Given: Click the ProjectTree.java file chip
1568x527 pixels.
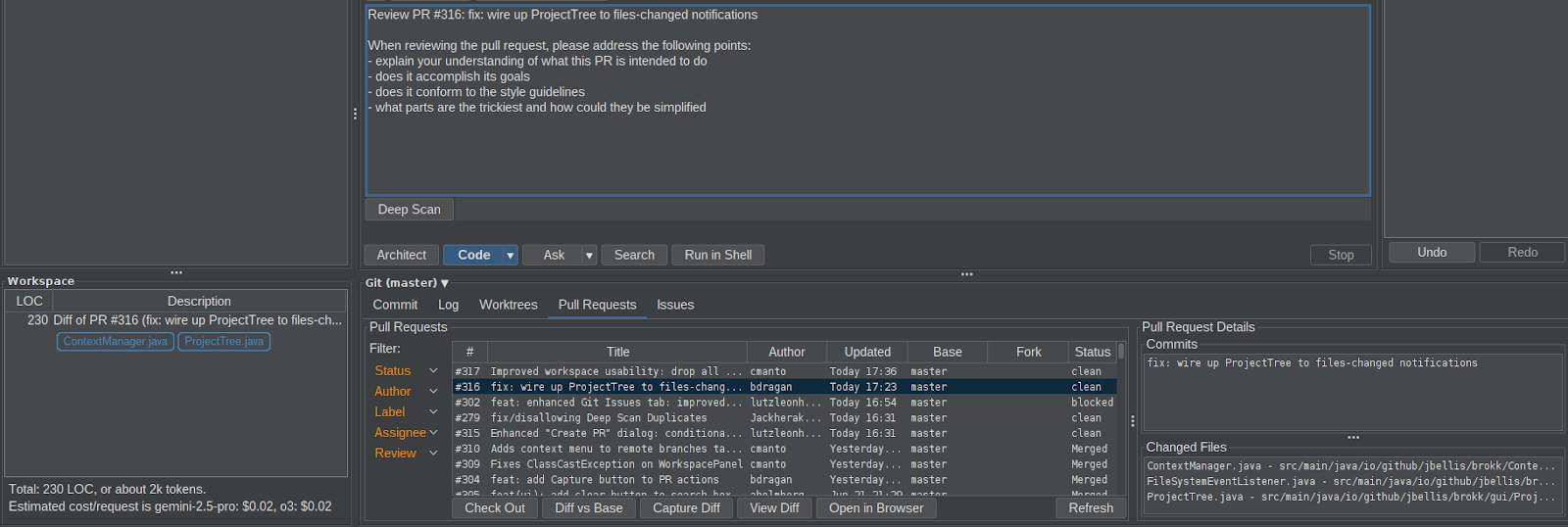Looking at the screenshot, I should pos(223,342).
